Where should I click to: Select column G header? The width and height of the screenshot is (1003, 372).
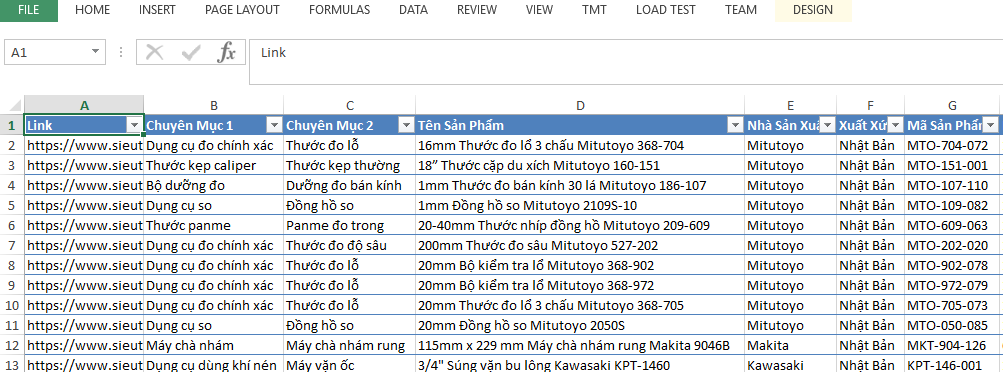click(952, 105)
